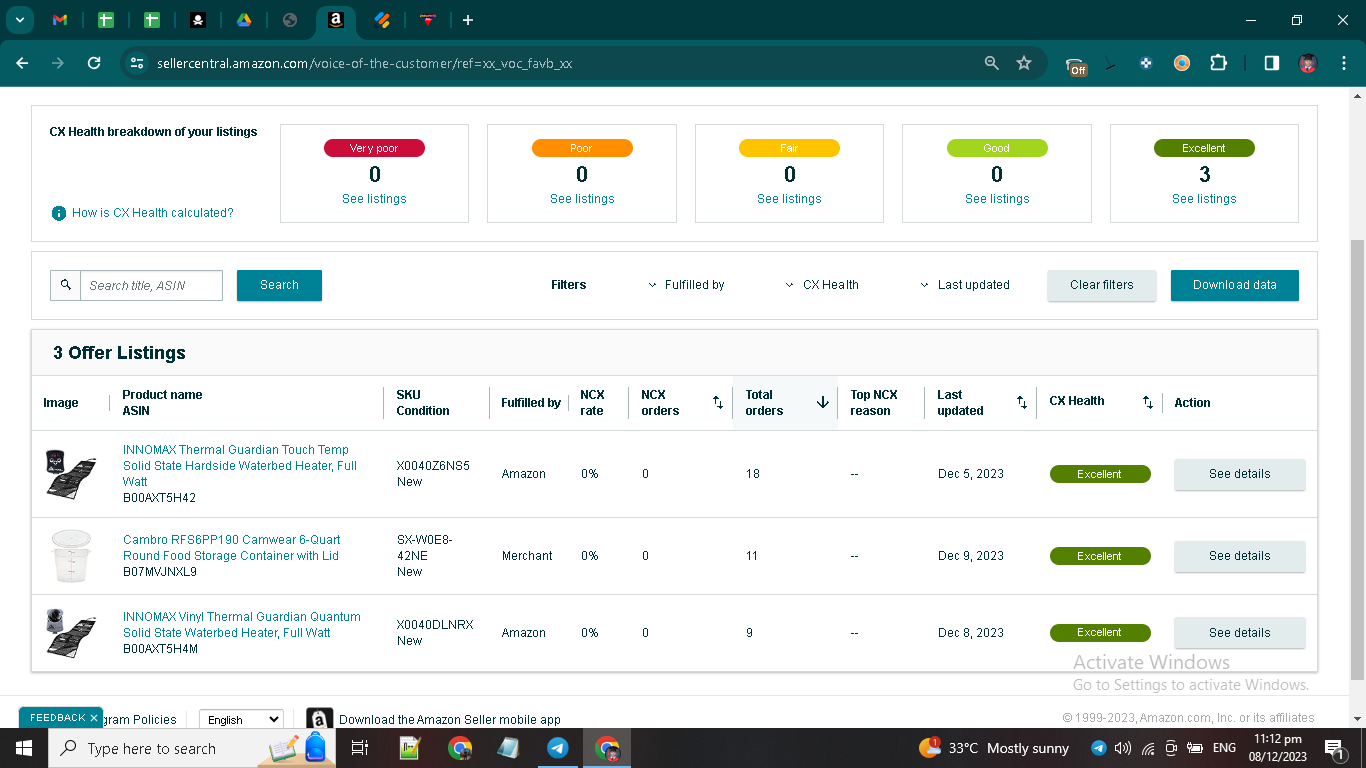Viewport: 1366px width, 768px height.
Task: Open the orange circle extension icon
Action: [1182, 63]
